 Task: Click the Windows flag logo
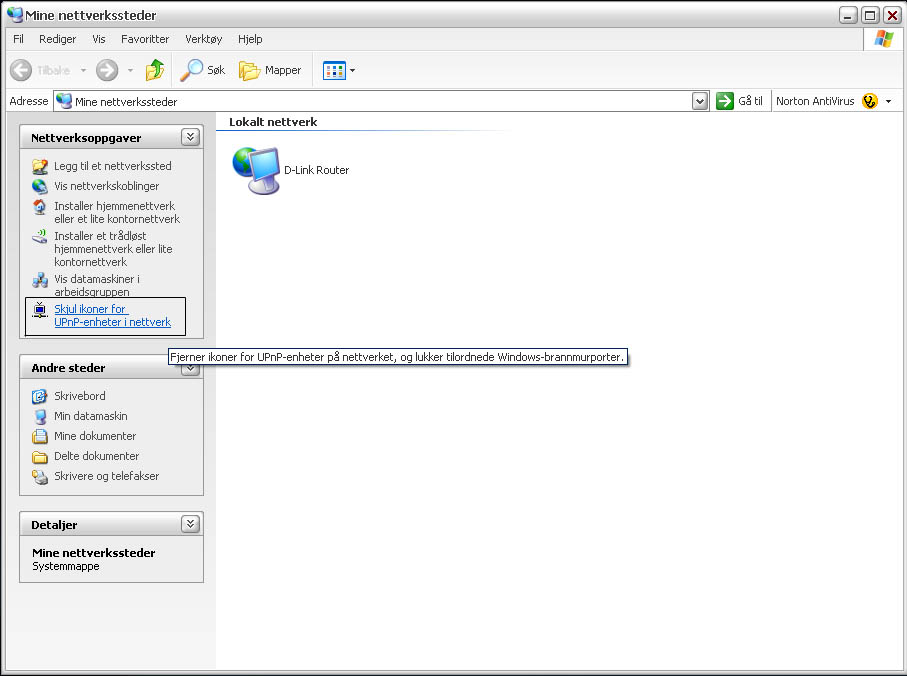pos(884,39)
